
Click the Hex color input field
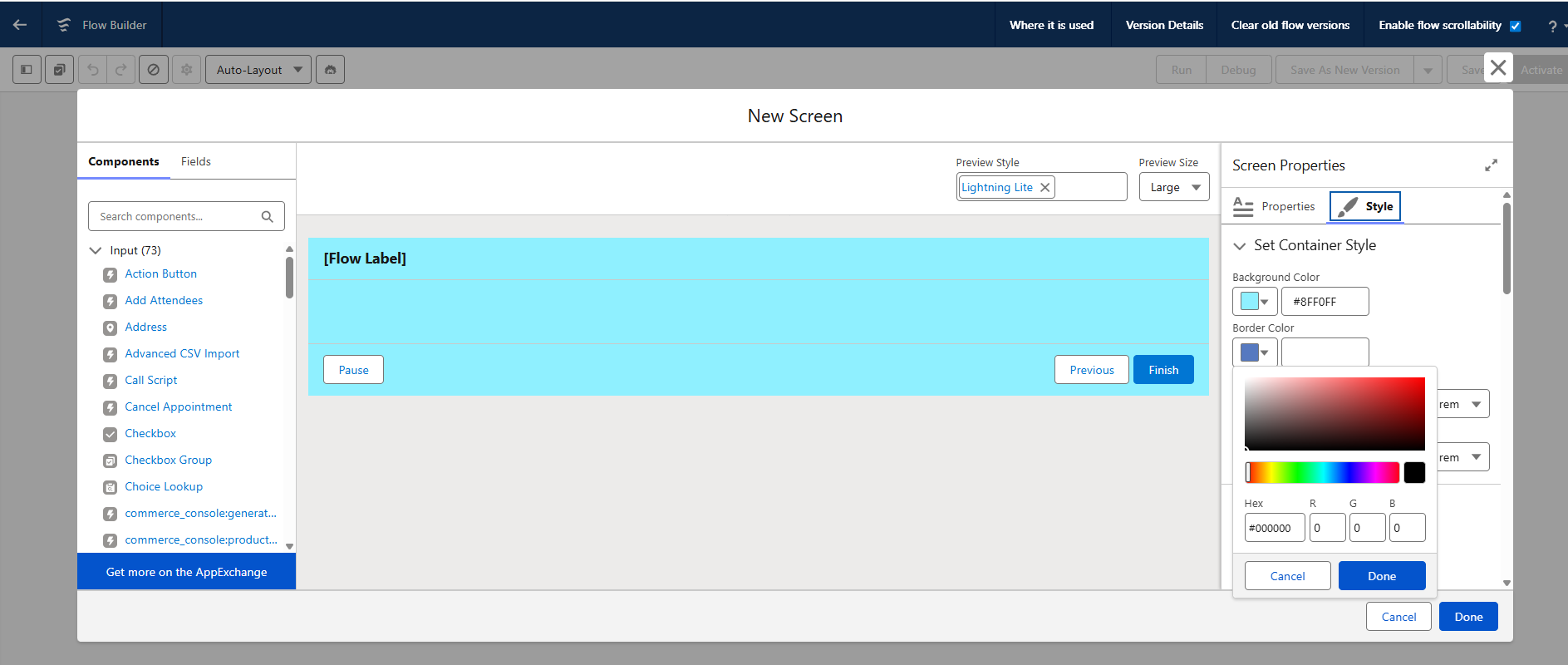click(x=1274, y=528)
